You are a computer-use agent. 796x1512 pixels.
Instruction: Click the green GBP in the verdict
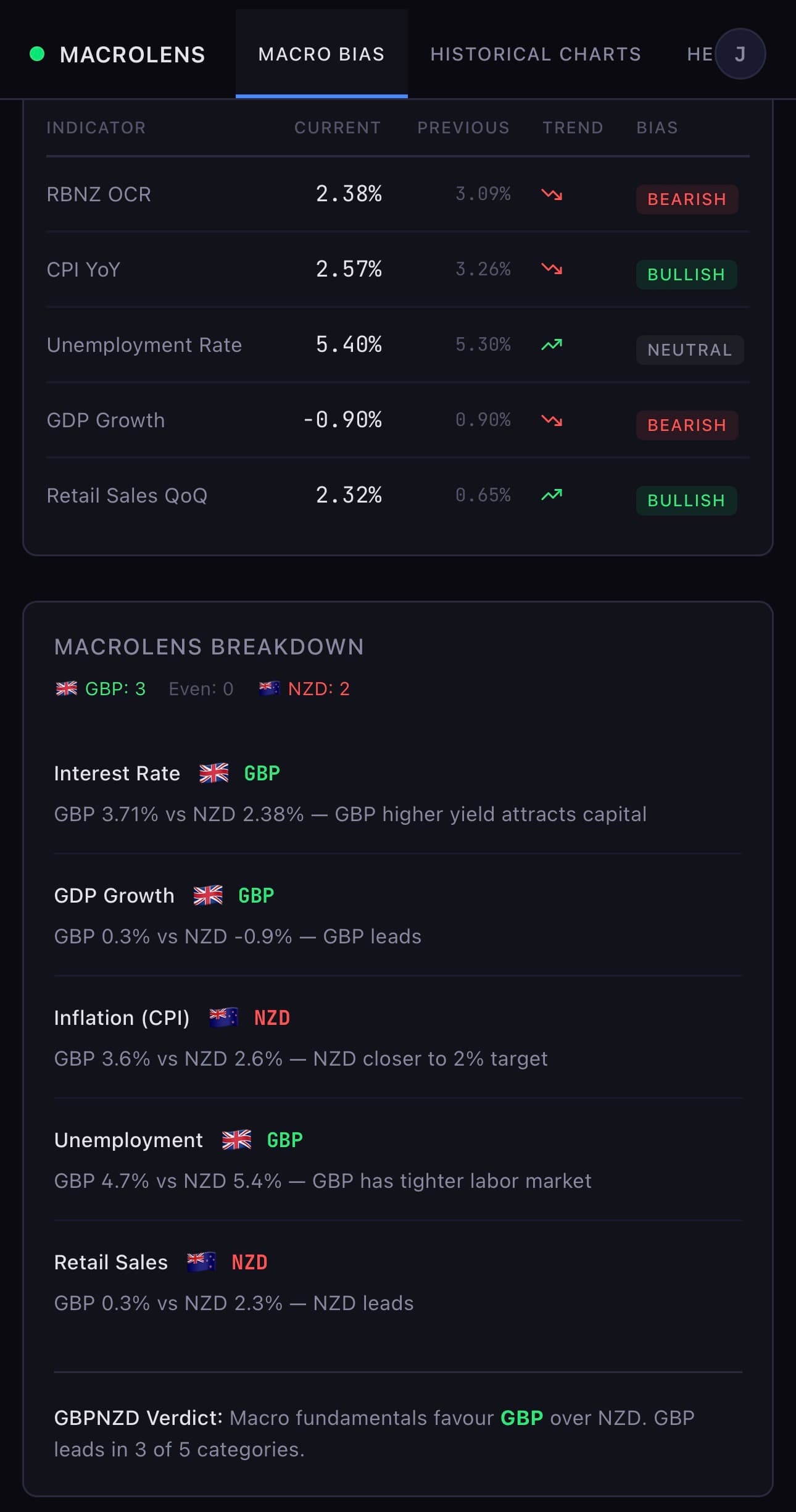tap(521, 1418)
